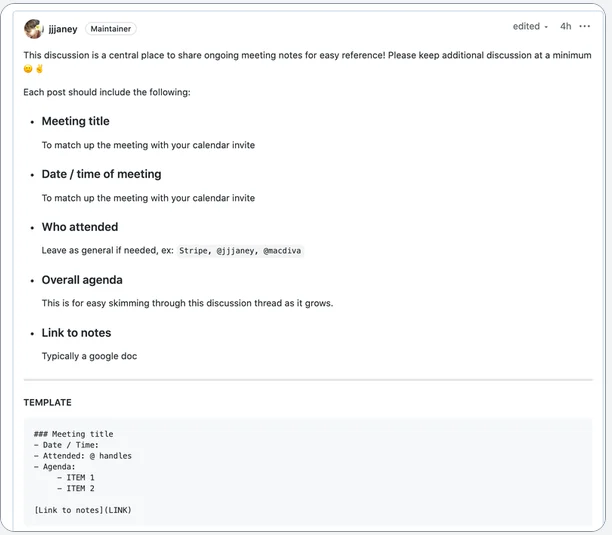Click the Maintainer badge

point(111,28)
